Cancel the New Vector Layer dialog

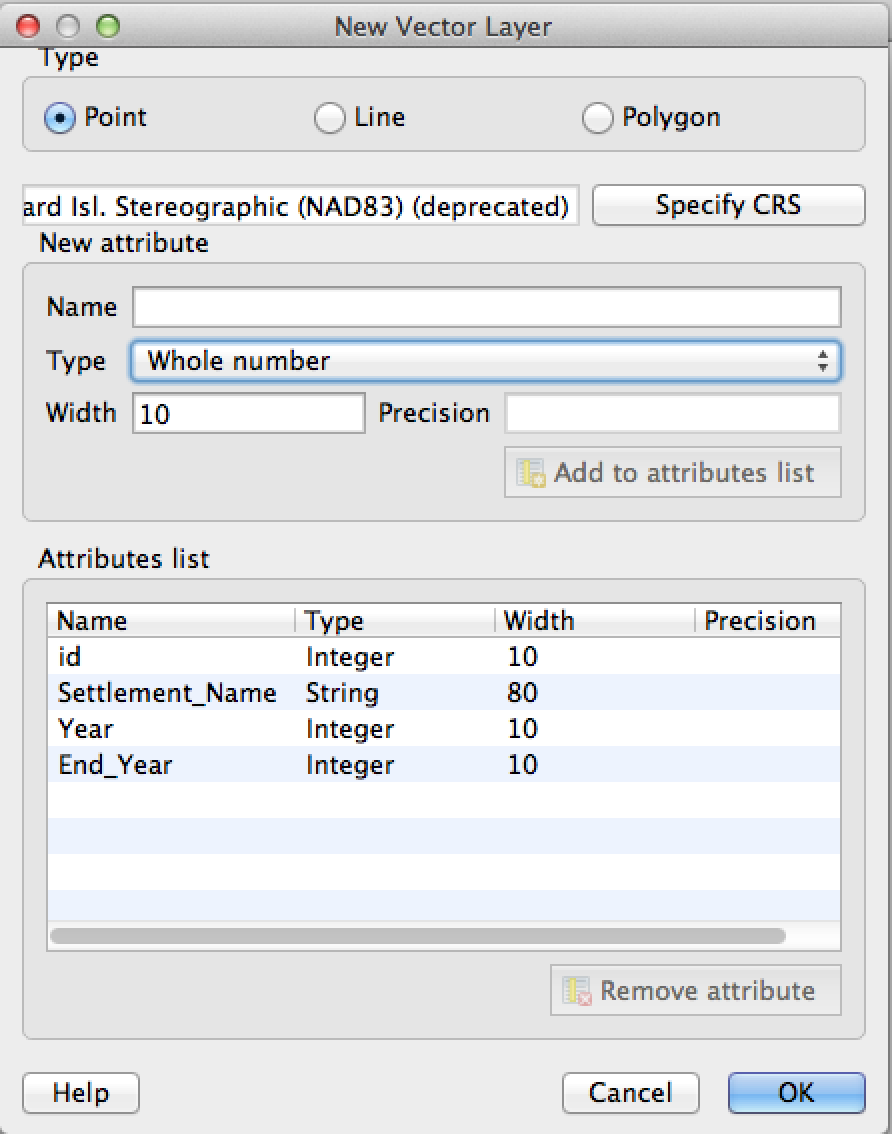tap(630, 1093)
